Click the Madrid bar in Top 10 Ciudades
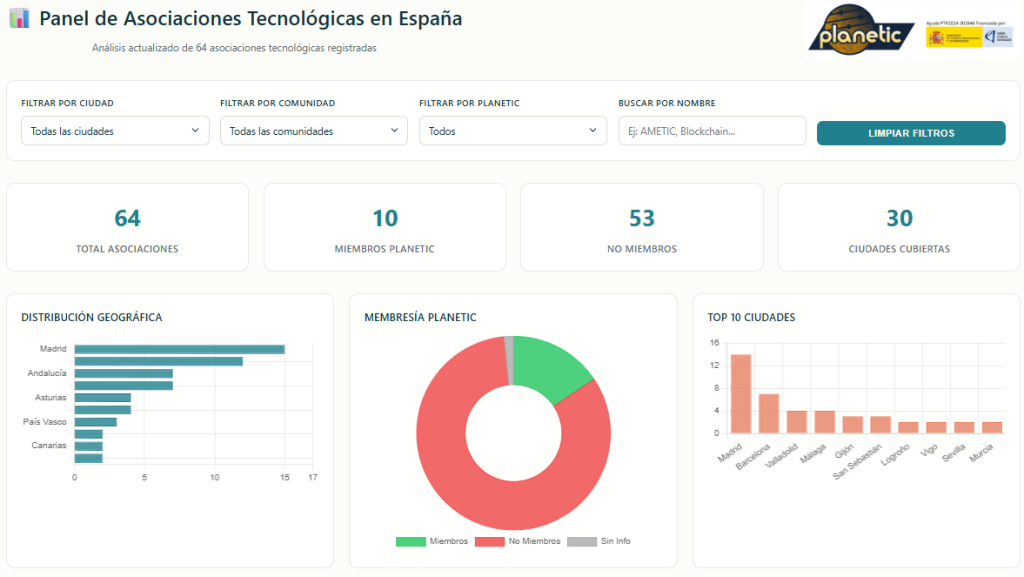The height and width of the screenshot is (577, 1024). coord(741,394)
